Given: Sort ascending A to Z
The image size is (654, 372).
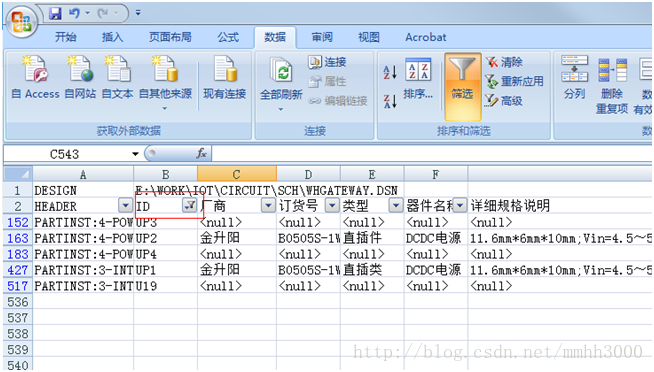Looking at the screenshot, I should (x=390, y=72).
